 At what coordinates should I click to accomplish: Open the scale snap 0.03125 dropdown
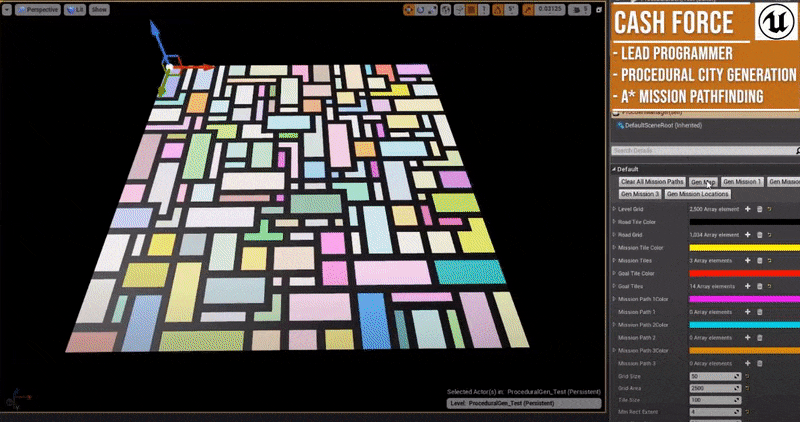pyautogui.click(x=550, y=10)
